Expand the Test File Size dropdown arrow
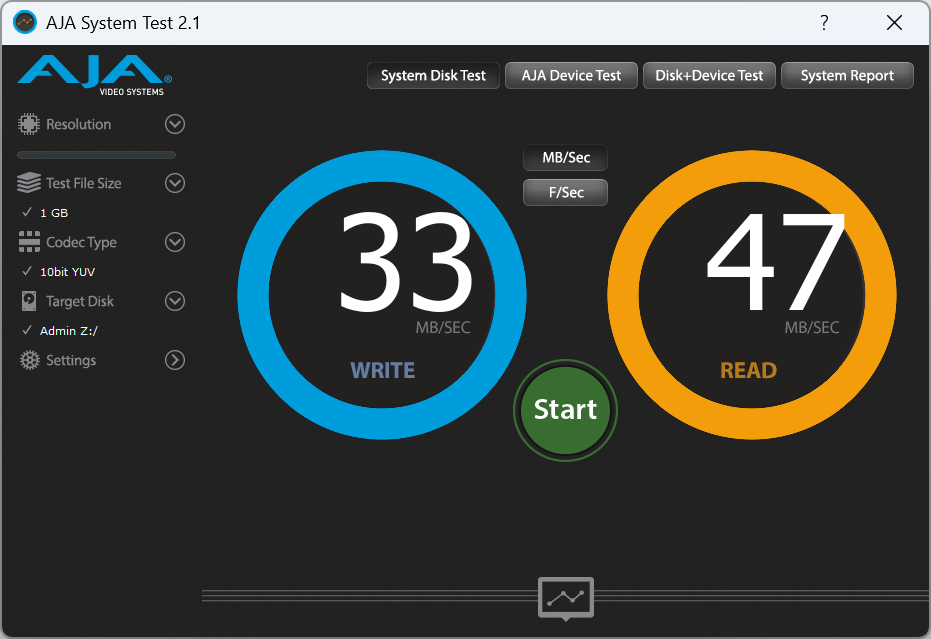The image size is (931, 639). 175,183
